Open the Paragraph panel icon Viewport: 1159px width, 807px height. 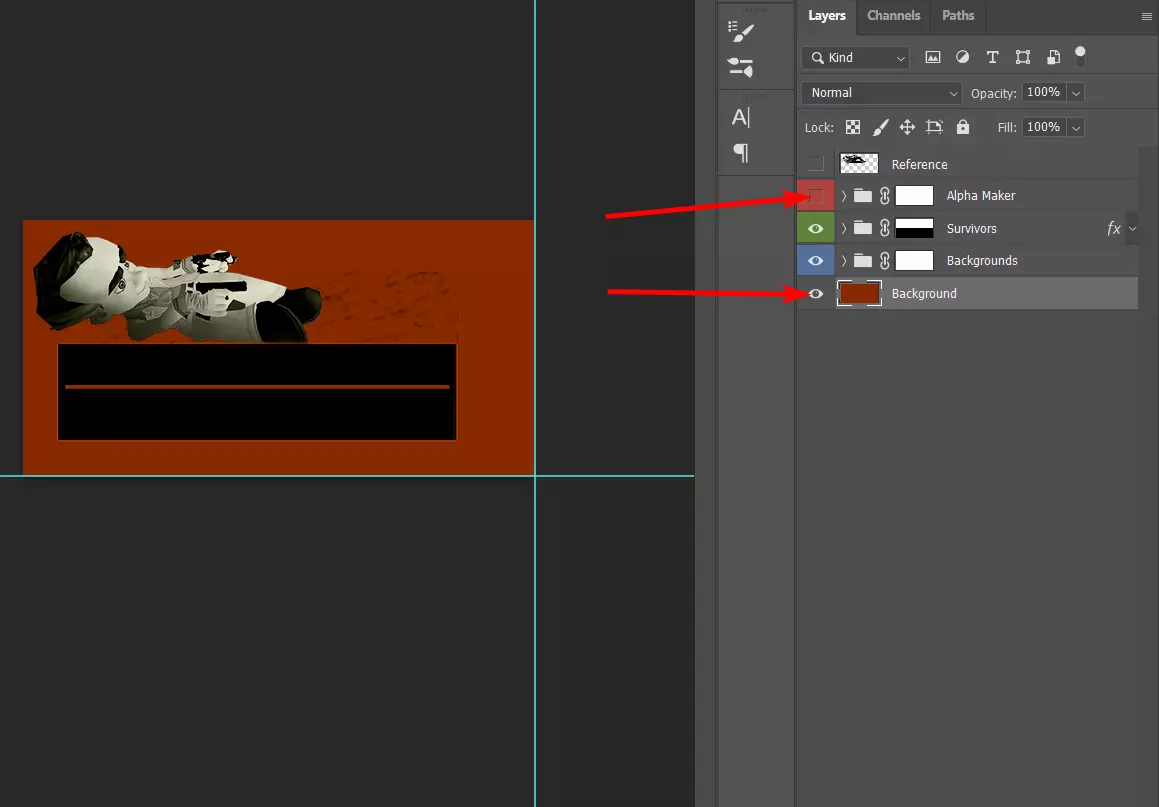coord(741,152)
